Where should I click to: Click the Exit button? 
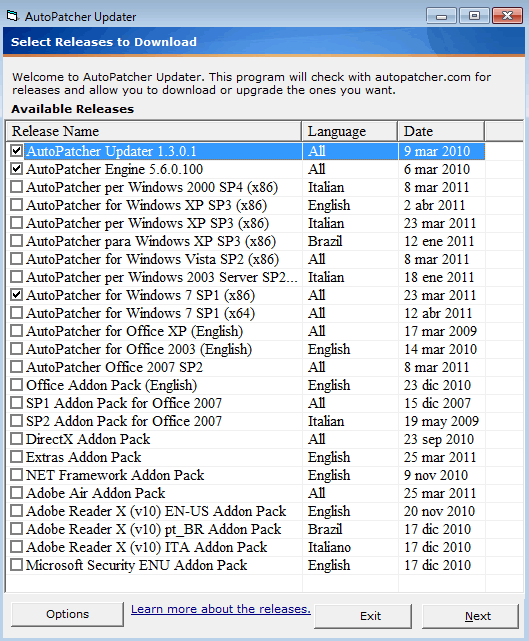[363, 616]
